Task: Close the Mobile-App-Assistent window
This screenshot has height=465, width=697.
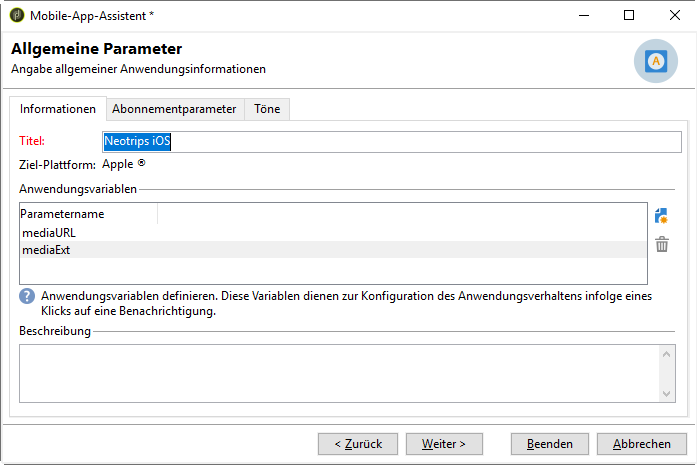Action: coord(675,16)
